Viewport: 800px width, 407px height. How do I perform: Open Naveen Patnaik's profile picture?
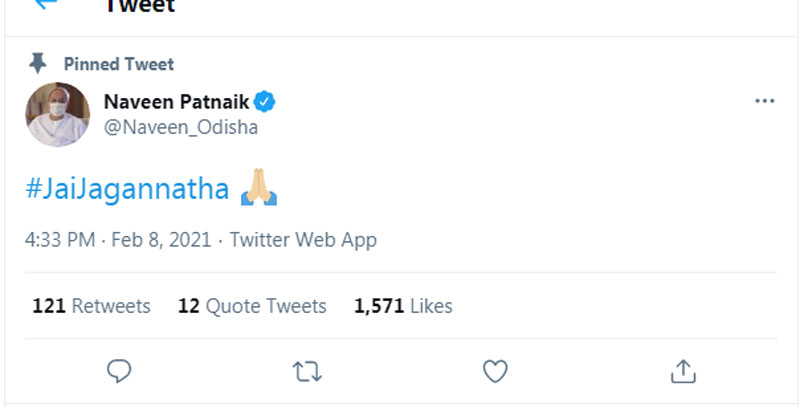tap(58, 114)
